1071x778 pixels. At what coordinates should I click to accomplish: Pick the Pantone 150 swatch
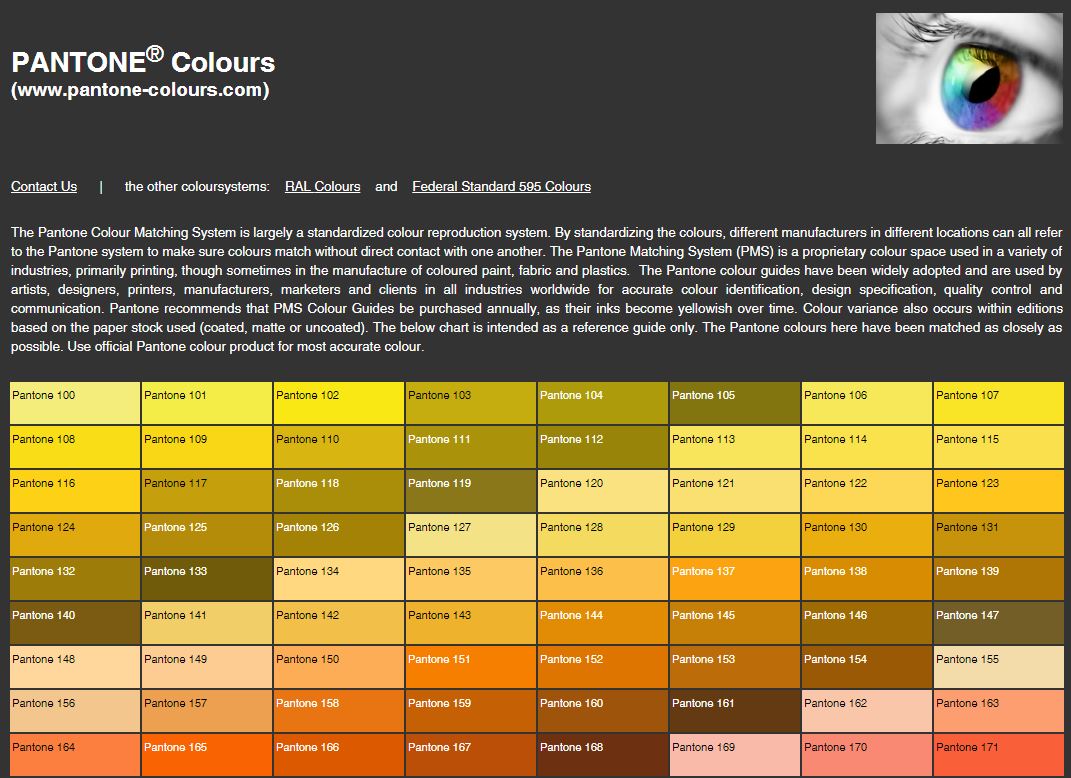click(339, 667)
